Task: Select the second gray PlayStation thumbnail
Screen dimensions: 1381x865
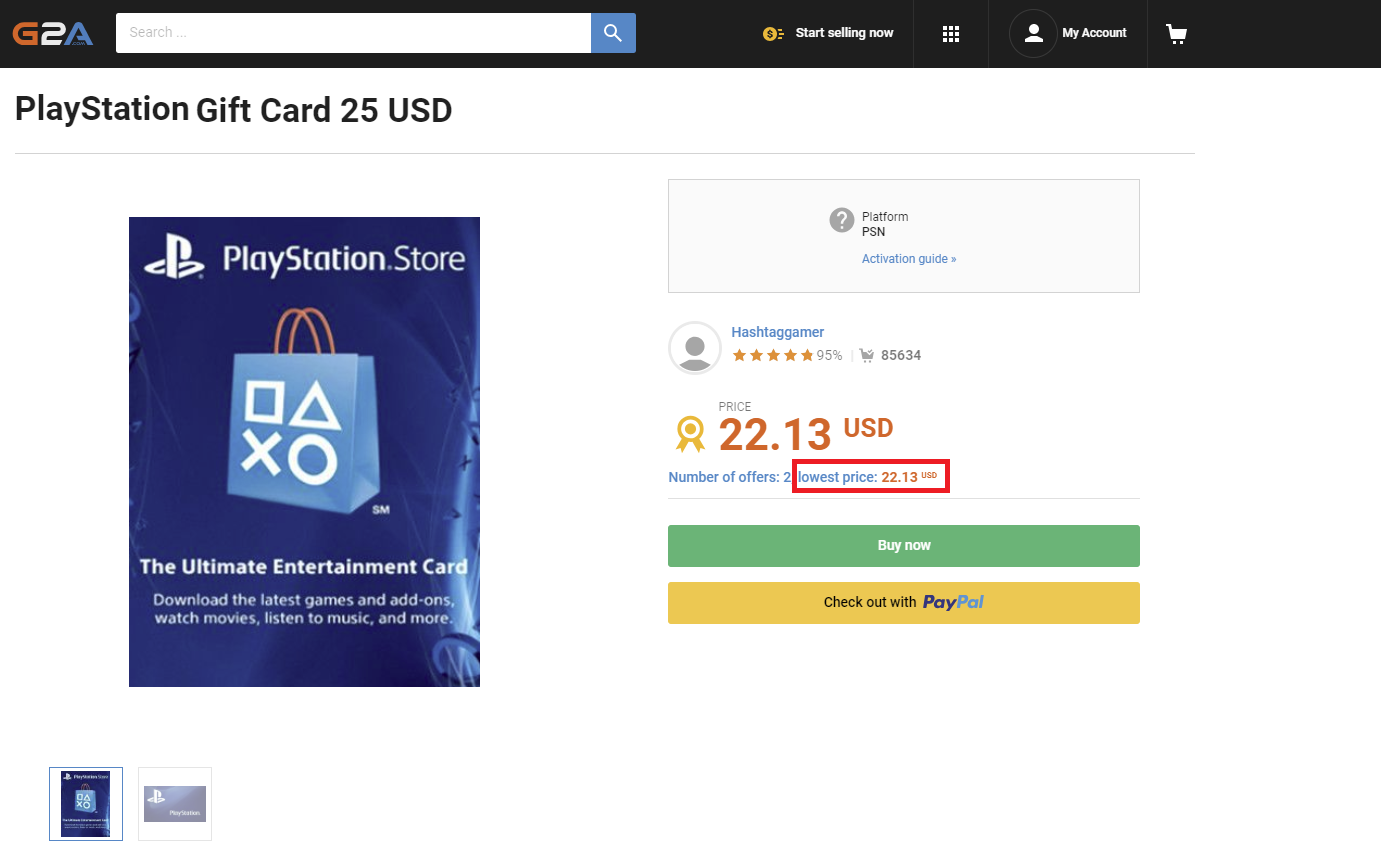Action: [x=175, y=804]
